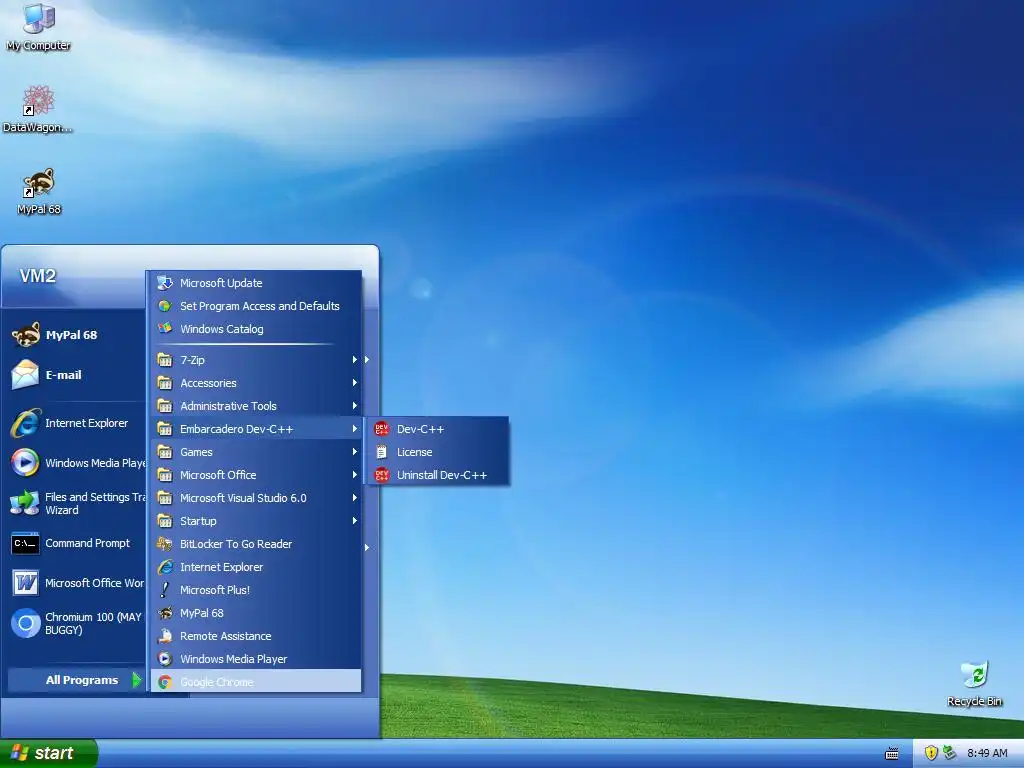Expand the Games submenu arrow

point(355,452)
